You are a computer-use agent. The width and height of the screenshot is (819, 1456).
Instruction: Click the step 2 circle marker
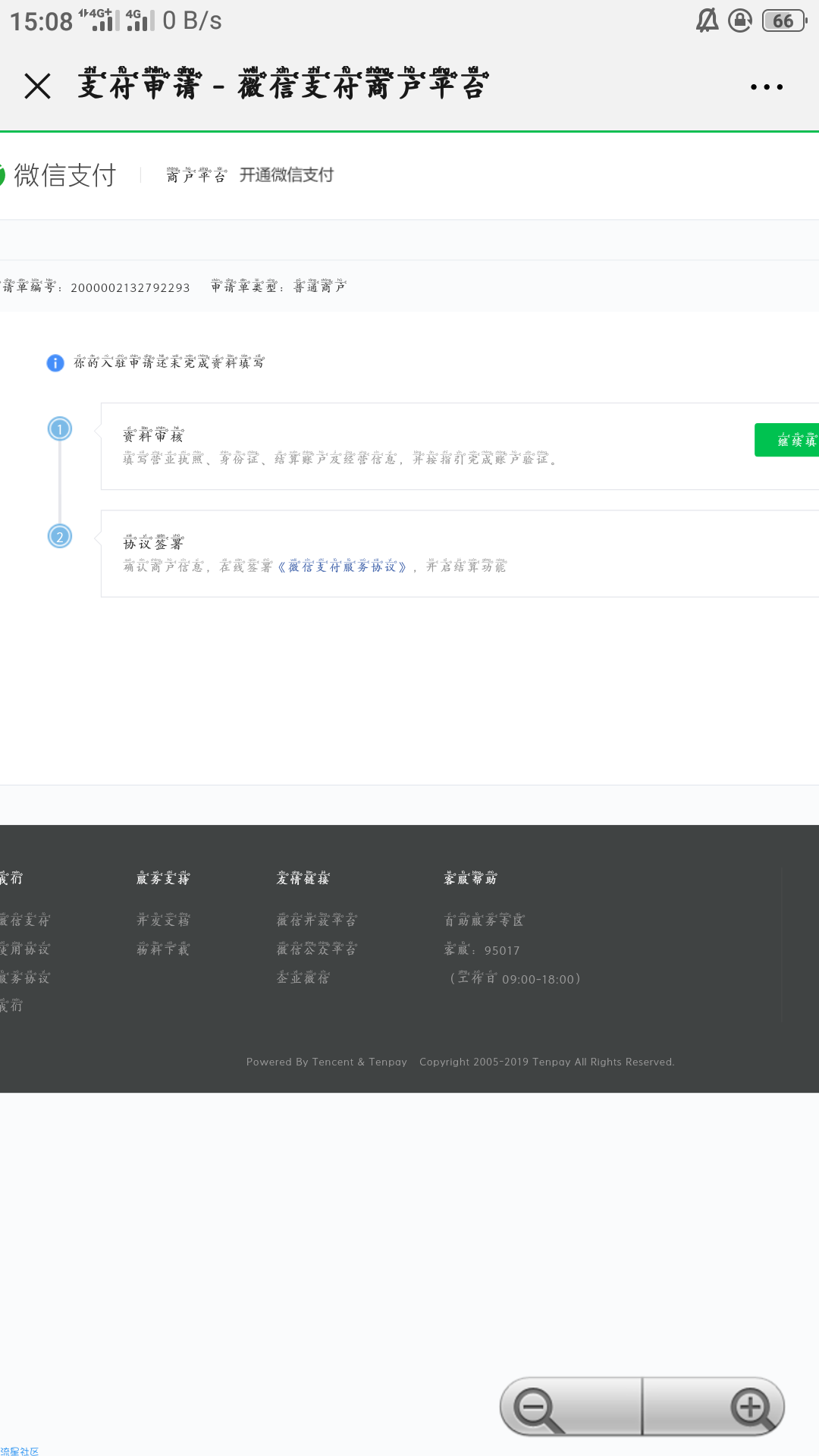point(60,537)
